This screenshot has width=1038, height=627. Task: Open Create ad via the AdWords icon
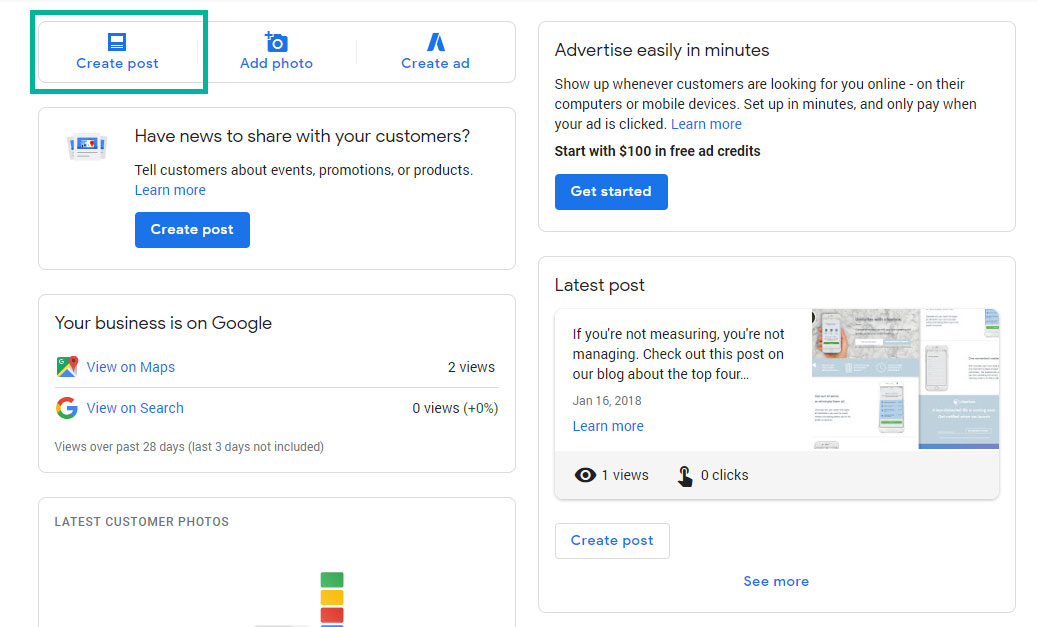point(435,41)
